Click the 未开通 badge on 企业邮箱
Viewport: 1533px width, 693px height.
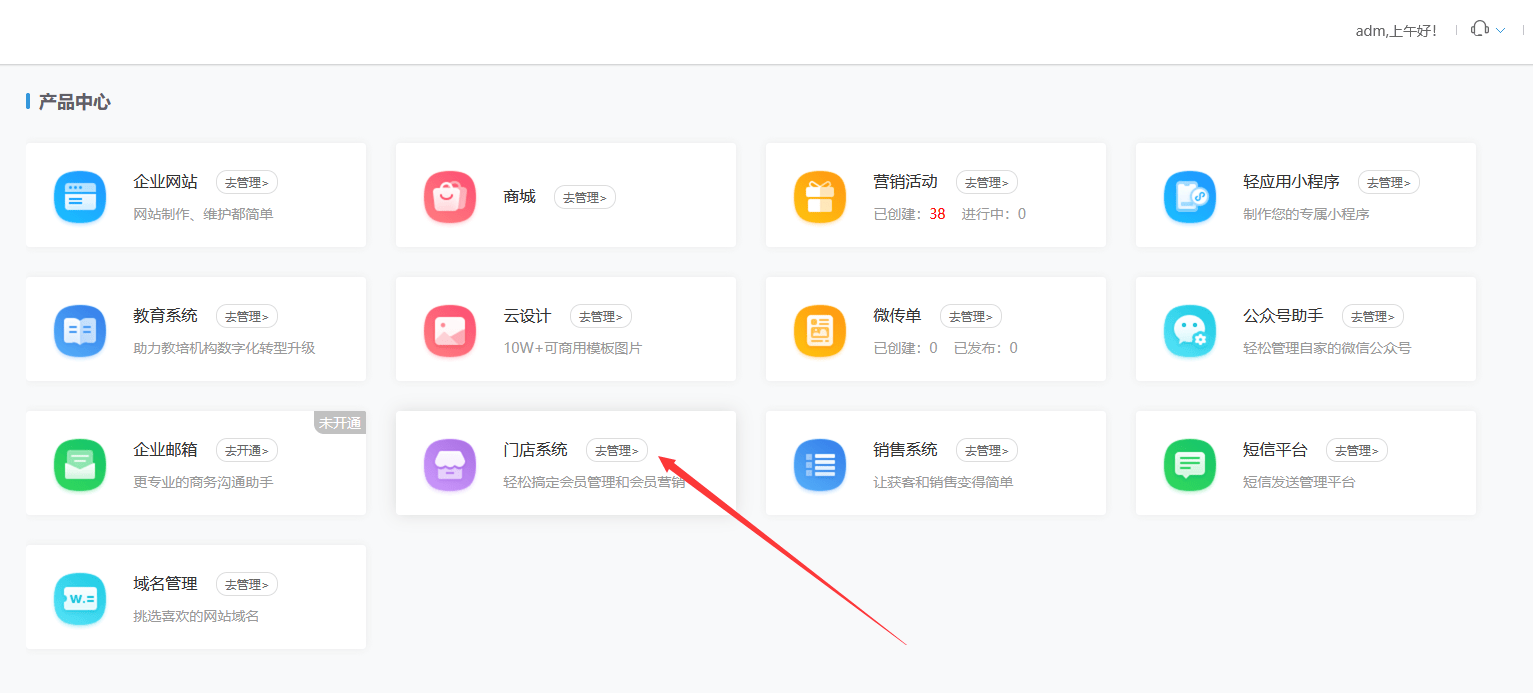(340, 422)
